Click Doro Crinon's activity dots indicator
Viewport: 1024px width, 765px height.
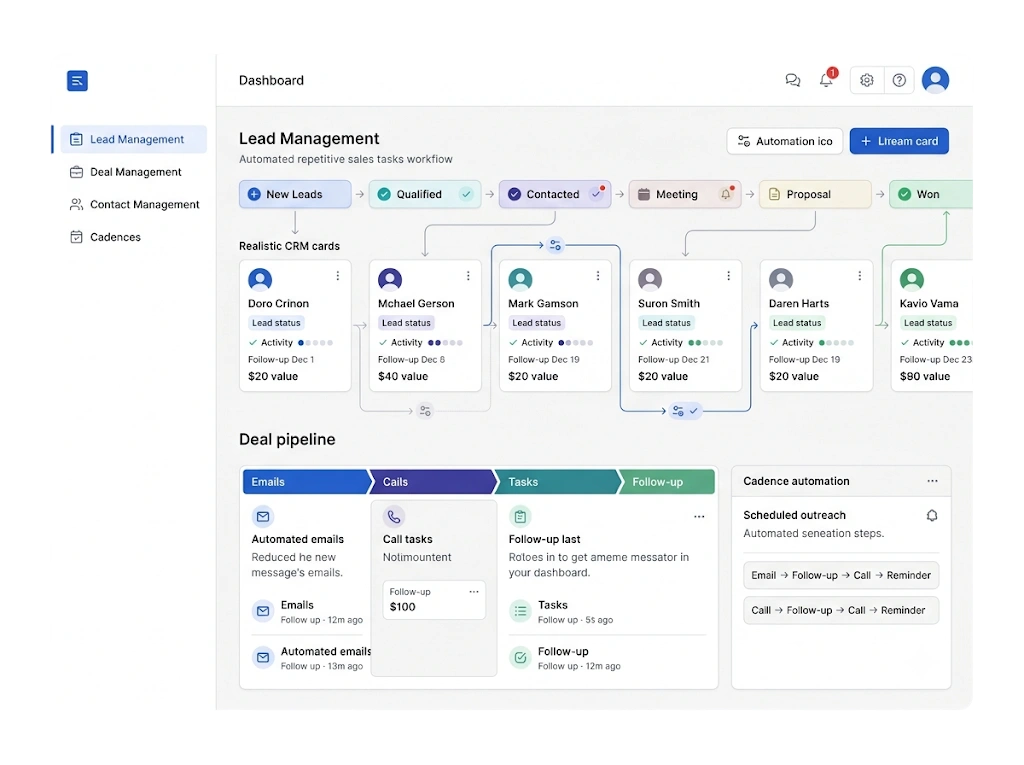(x=315, y=342)
